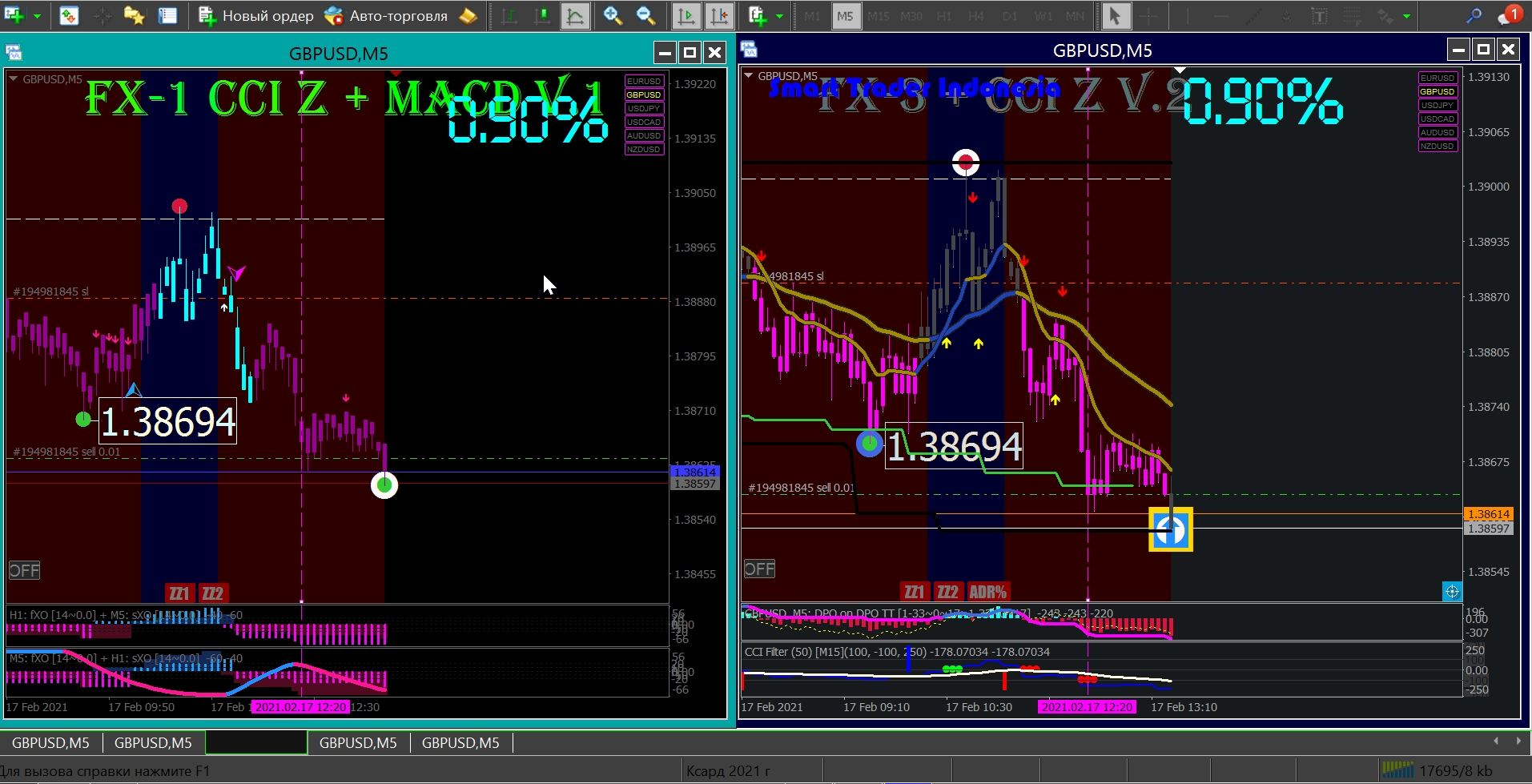Select the crosshair tool
The image size is (1532, 784).
pos(1148,15)
